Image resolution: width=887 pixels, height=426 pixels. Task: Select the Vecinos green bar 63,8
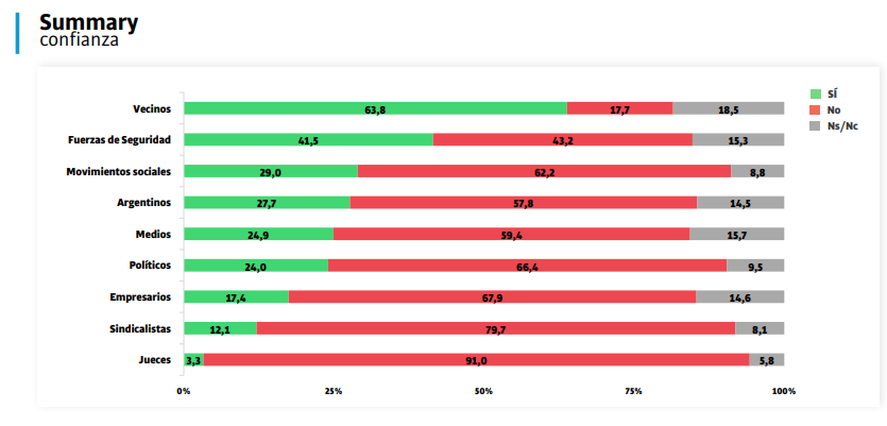(x=375, y=108)
